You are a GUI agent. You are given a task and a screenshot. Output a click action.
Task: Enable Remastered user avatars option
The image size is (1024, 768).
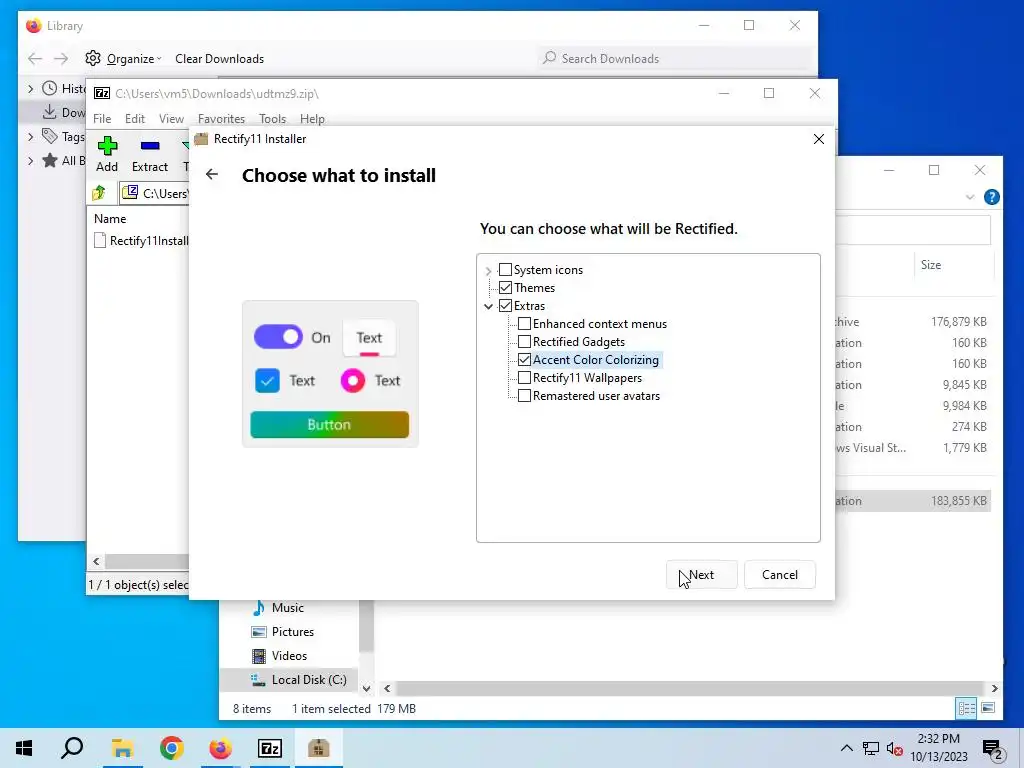524,396
